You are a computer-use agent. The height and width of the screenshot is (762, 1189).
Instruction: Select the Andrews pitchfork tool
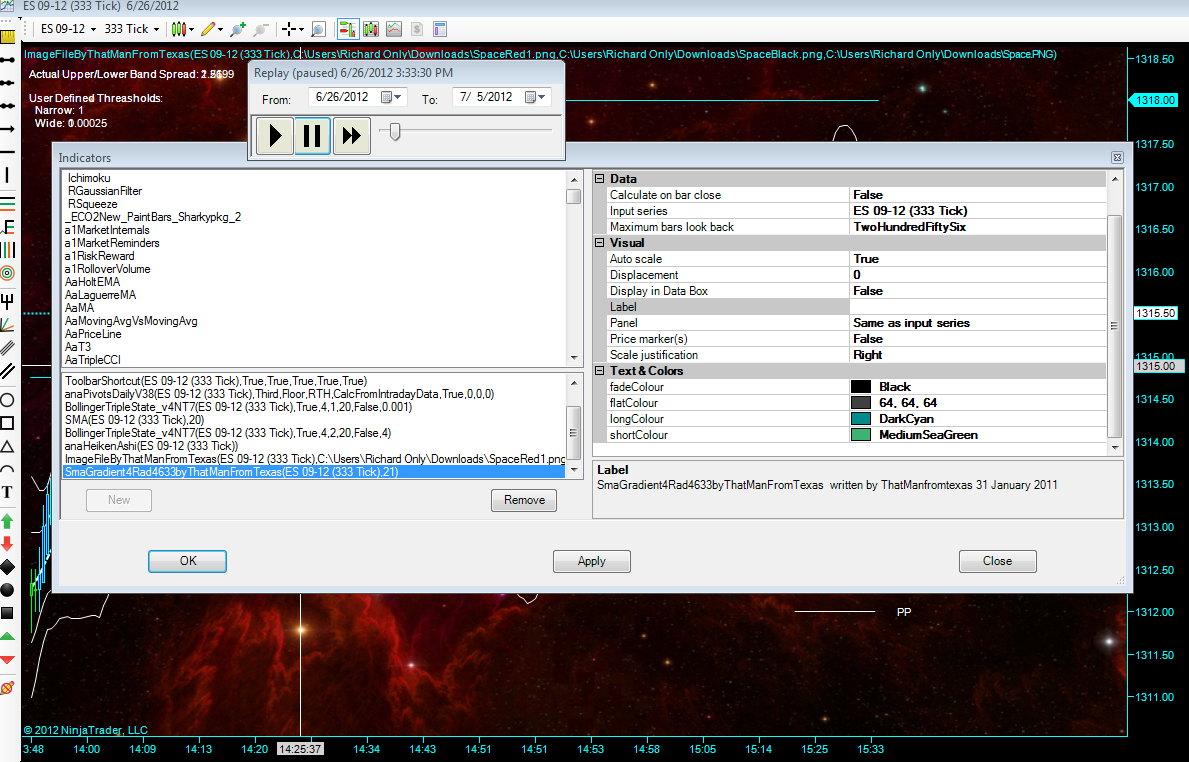pyautogui.click(x=8, y=302)
